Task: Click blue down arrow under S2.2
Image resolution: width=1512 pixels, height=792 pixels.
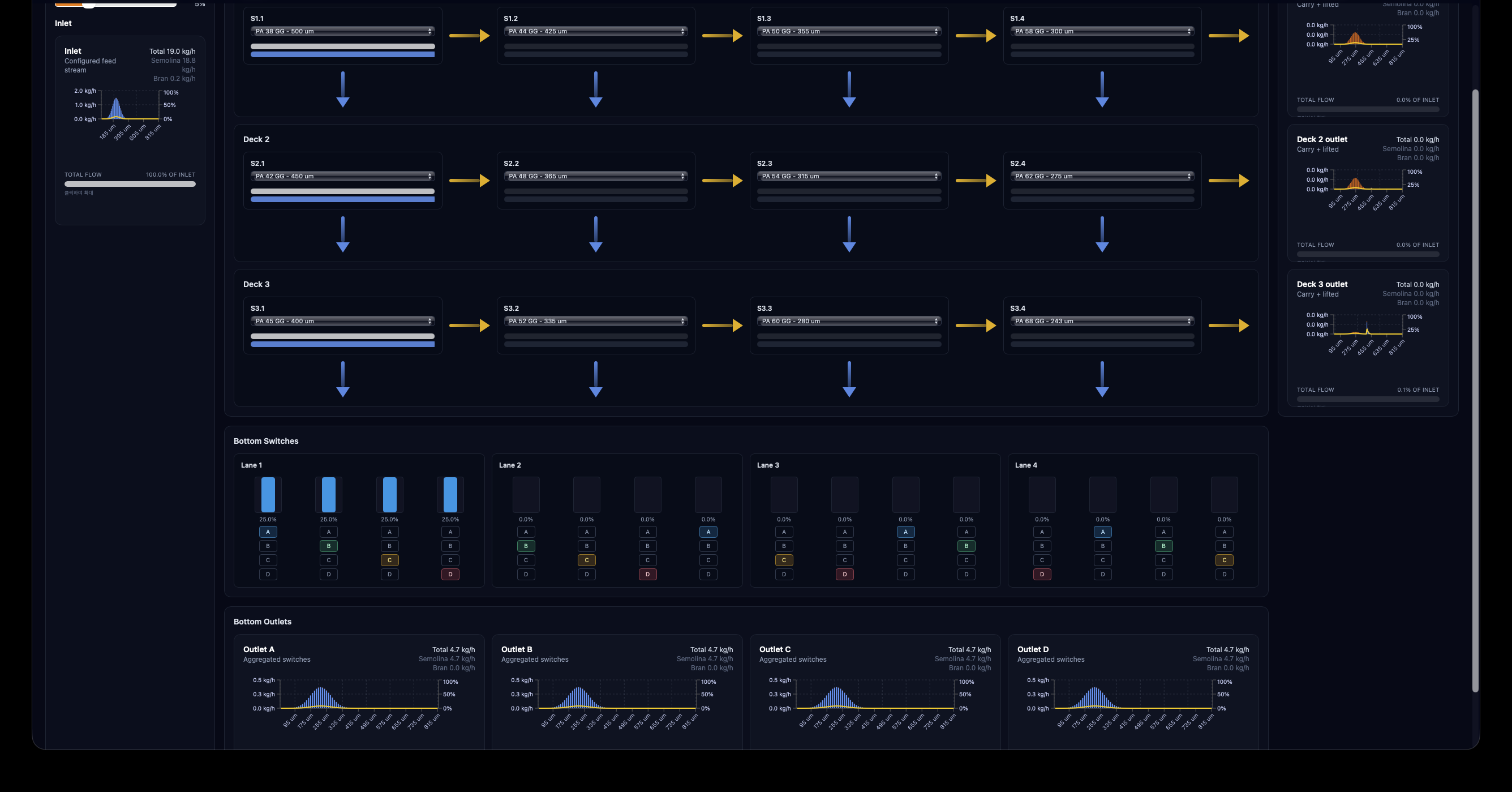Action: point(595,234)
